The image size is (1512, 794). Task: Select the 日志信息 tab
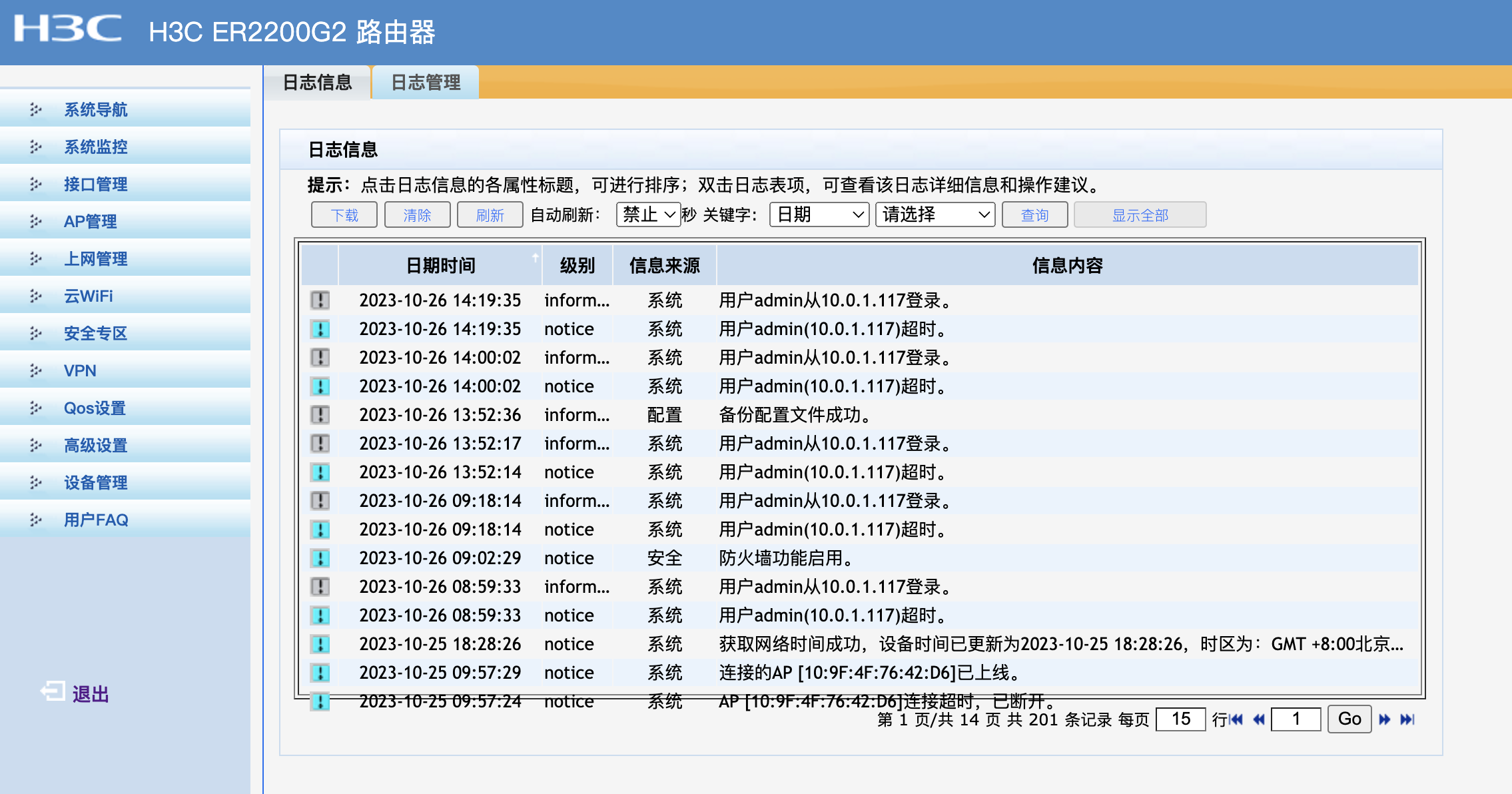click(x=317, y=83)
